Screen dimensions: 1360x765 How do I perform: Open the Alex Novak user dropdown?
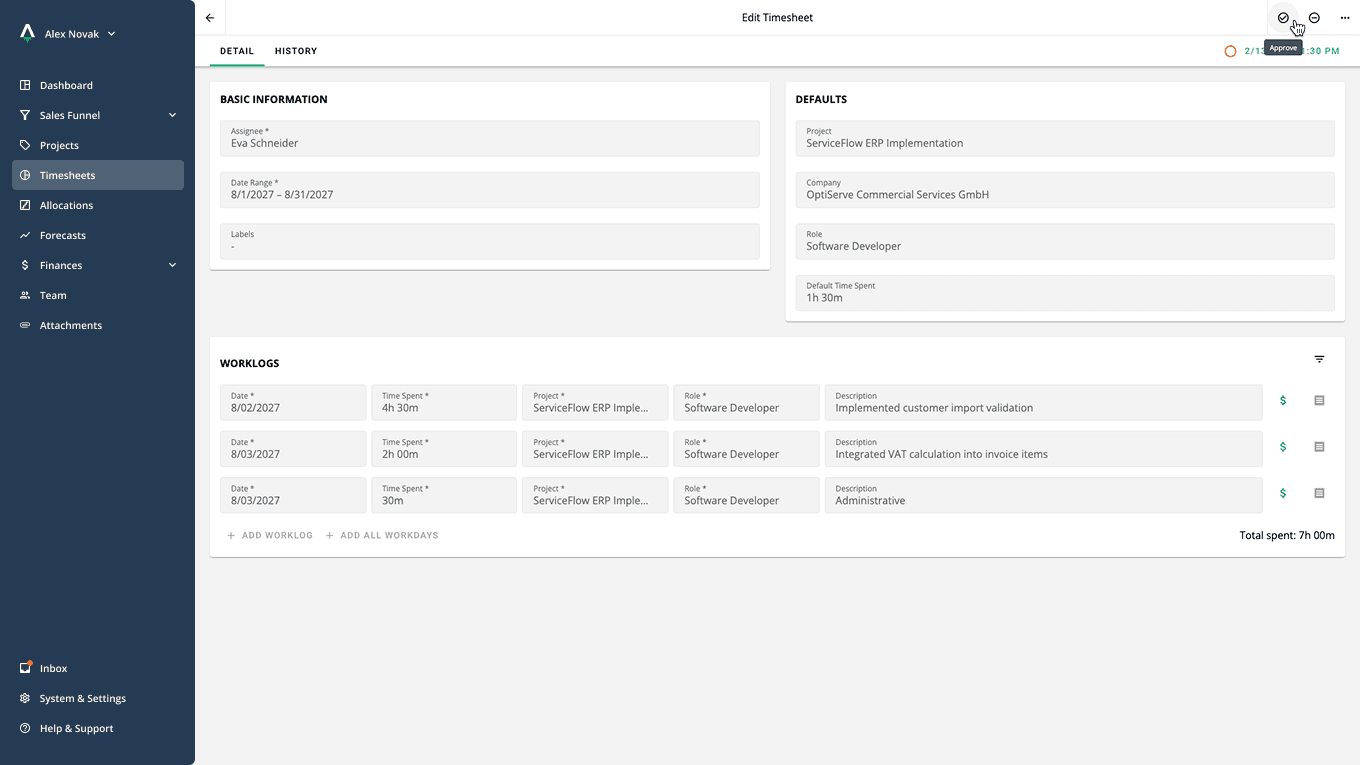[80, 34]
